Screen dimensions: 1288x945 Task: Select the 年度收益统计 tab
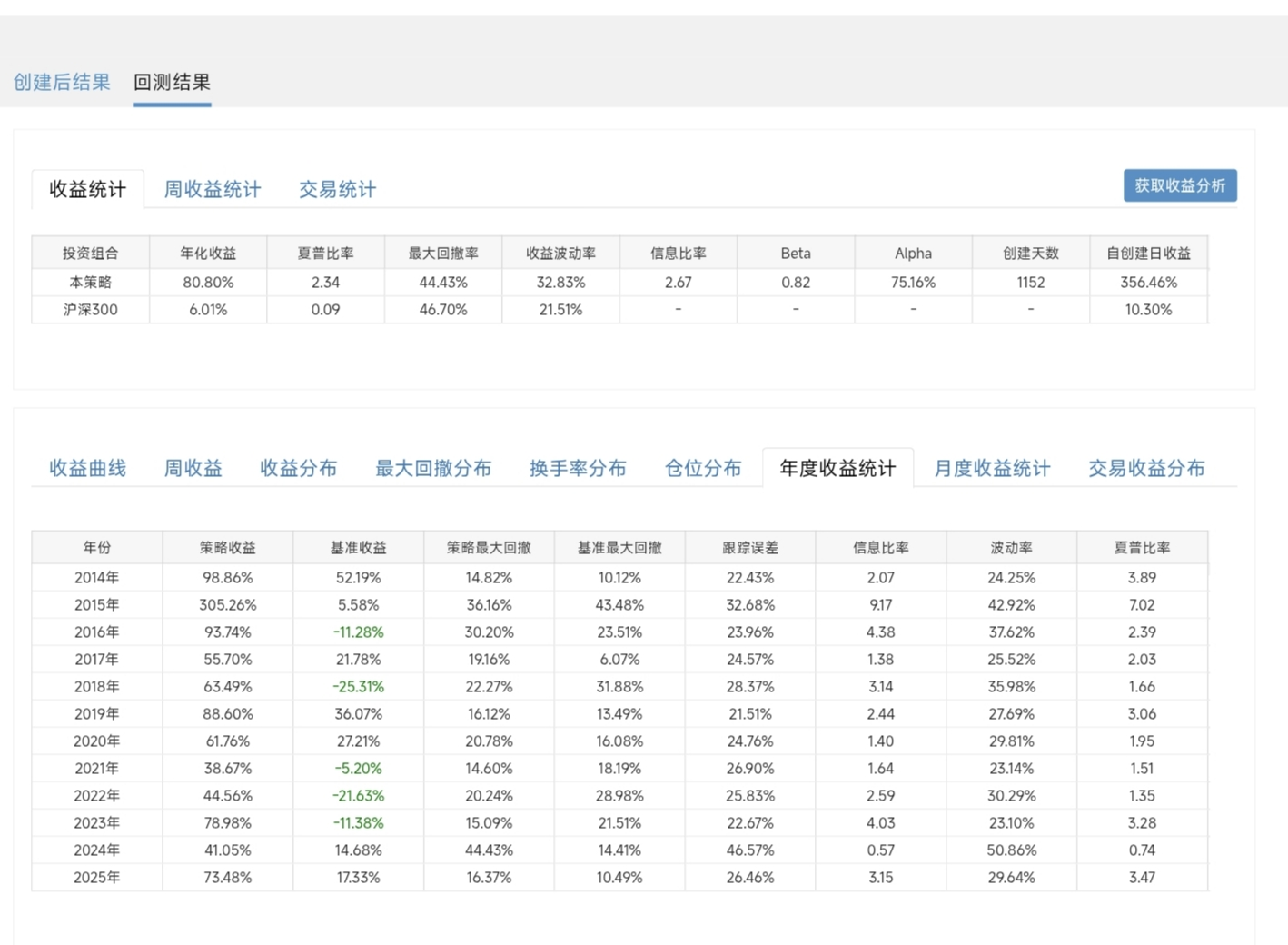coord(837,468)
